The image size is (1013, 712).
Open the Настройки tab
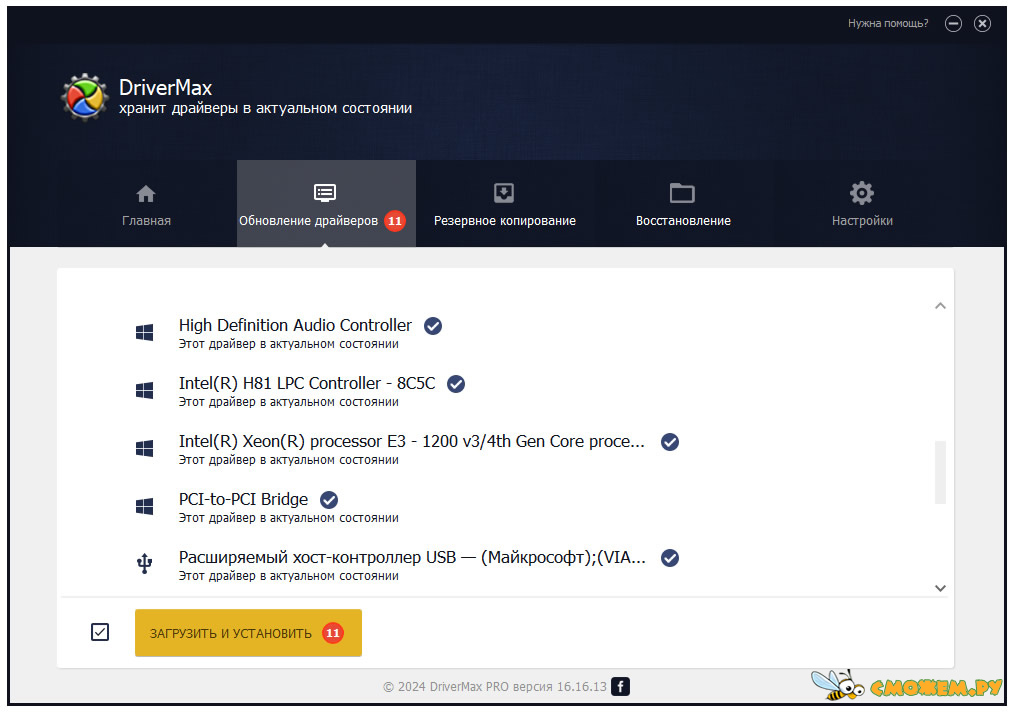[862, 204]
